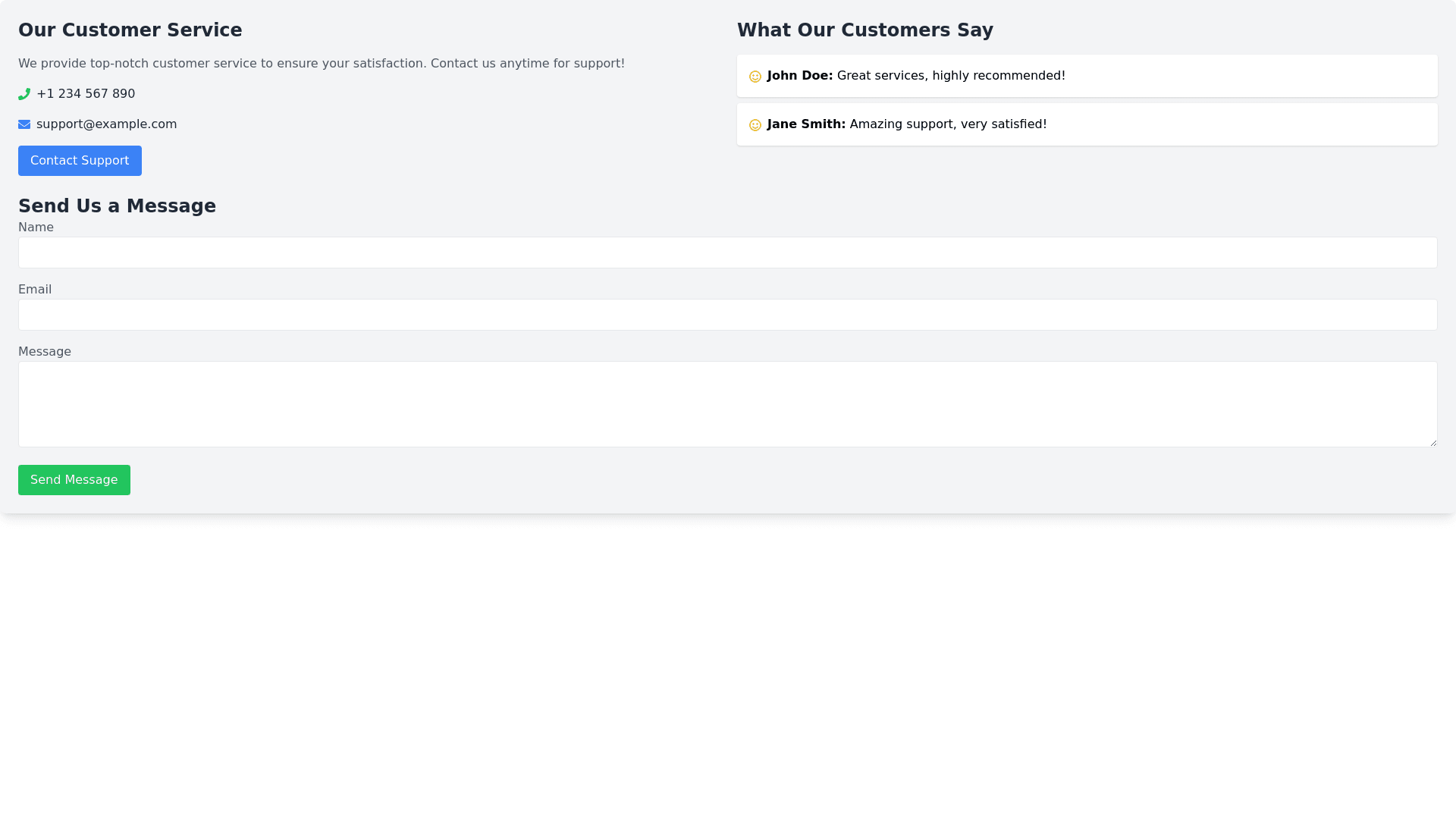Screen dimensions: 1456x819
Task: Click the Email field label
Action: pos(35,290)
